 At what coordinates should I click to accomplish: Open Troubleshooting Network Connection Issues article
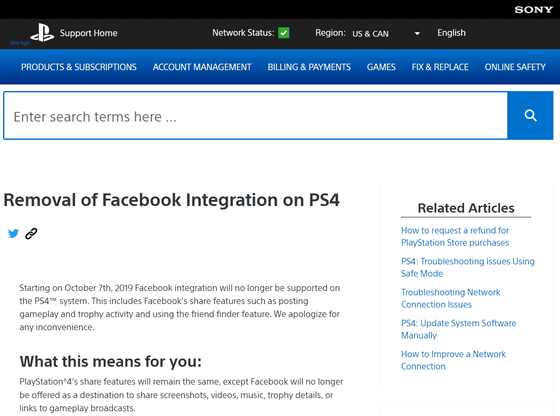pos(450,298)
